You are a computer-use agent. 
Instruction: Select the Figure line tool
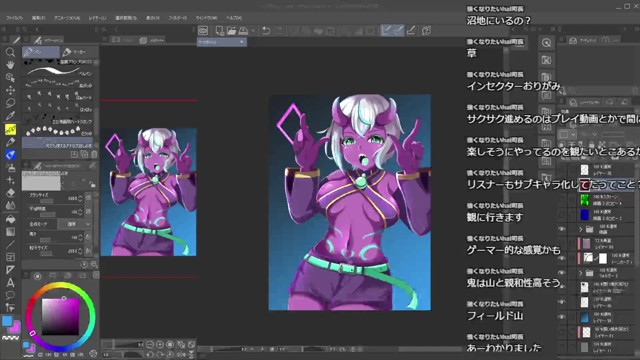[10, 244]
